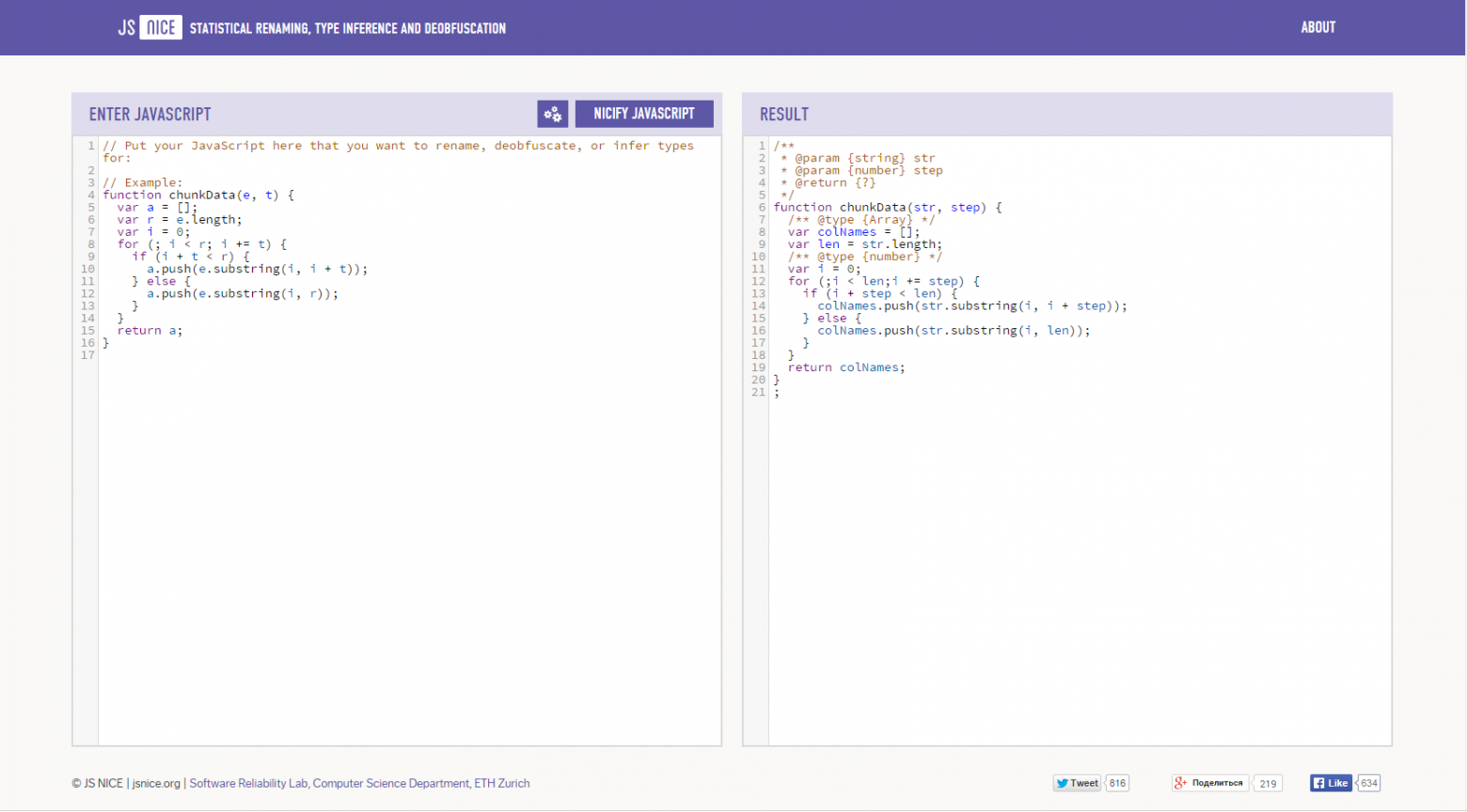
Task: Click the 'if (i + step < len) {' result line
Action: pyautogui.click(x=880, y=294)
